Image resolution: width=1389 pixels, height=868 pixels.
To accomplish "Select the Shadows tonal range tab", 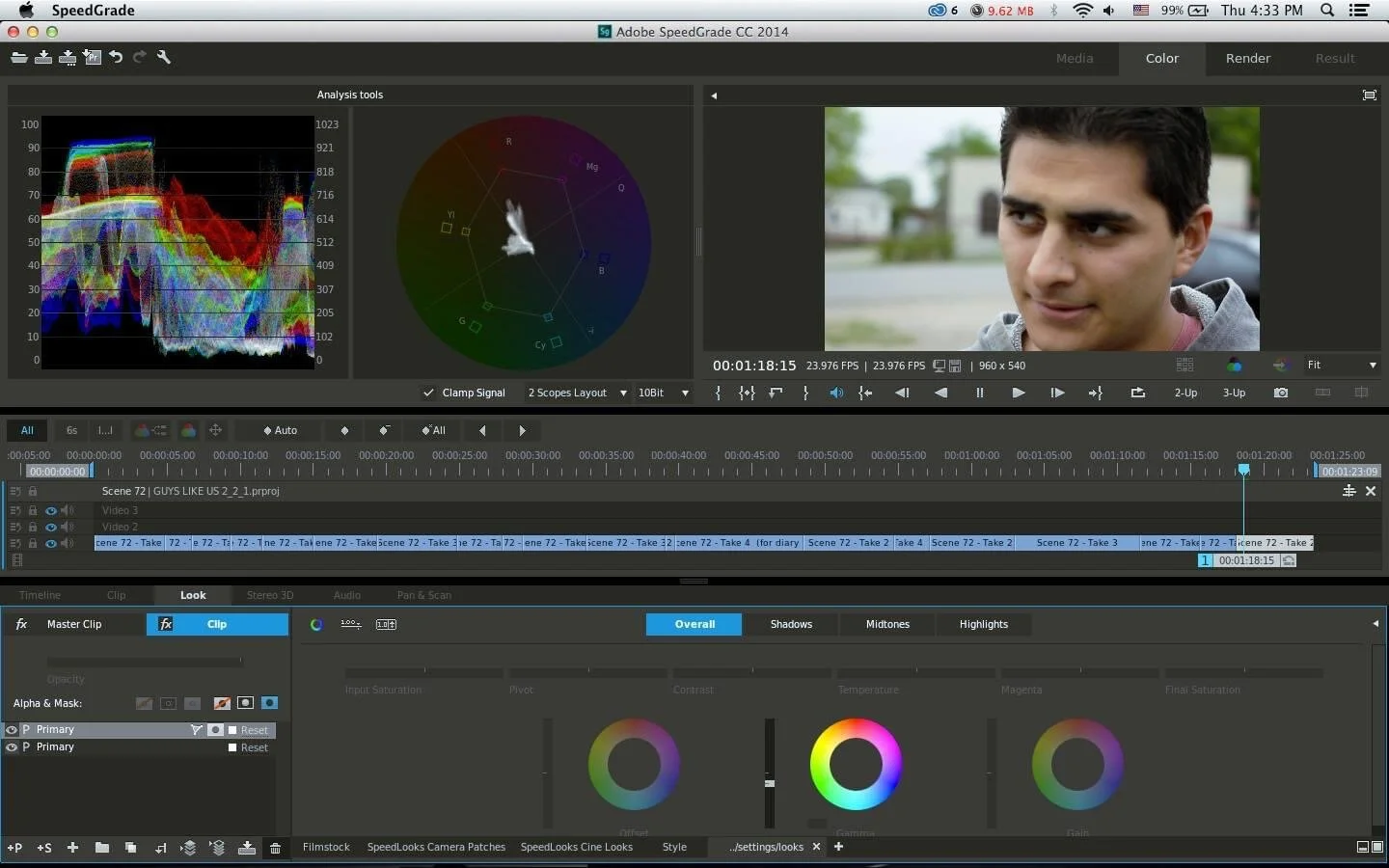I will pos(791,625).
